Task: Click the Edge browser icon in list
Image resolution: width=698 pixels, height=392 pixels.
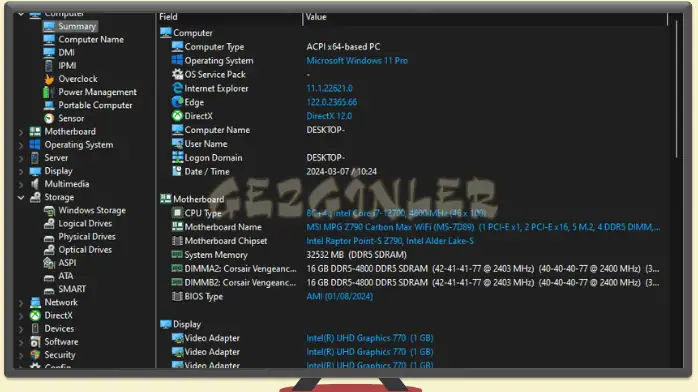Action: coord(177,102)
